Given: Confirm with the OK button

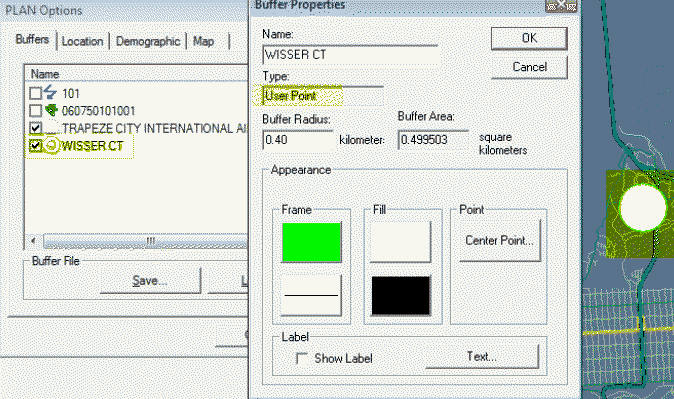Looking at the screenshot, I should tap(529, 38).
